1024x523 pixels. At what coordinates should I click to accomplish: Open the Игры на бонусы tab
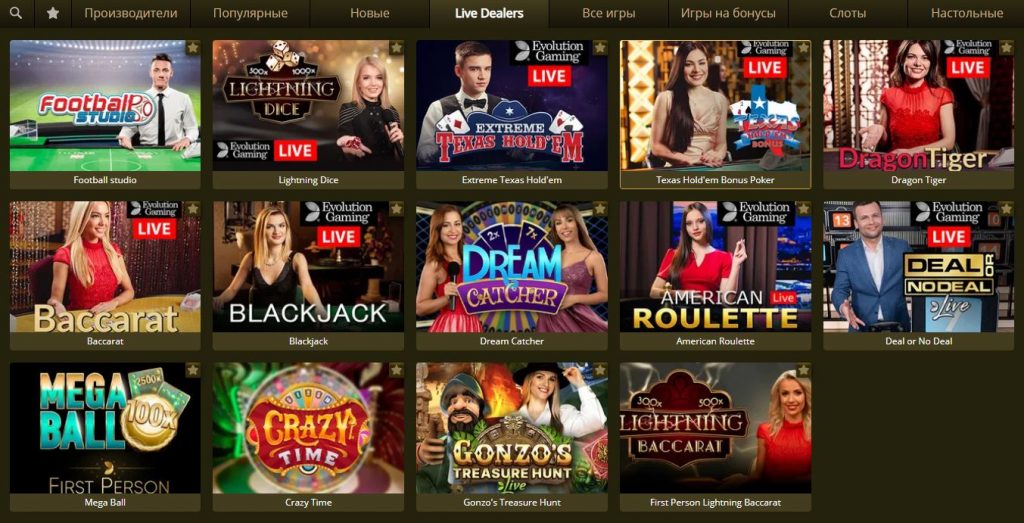[x=728, y=13]
